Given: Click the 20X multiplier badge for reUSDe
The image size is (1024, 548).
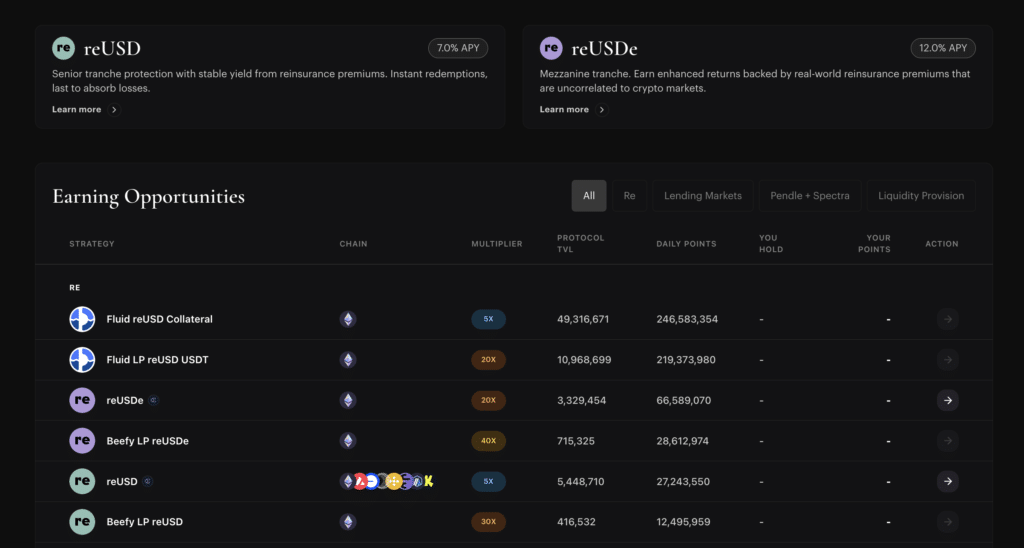Looking at the screenshot, I should pyautogui.click(x=488, y=400).
